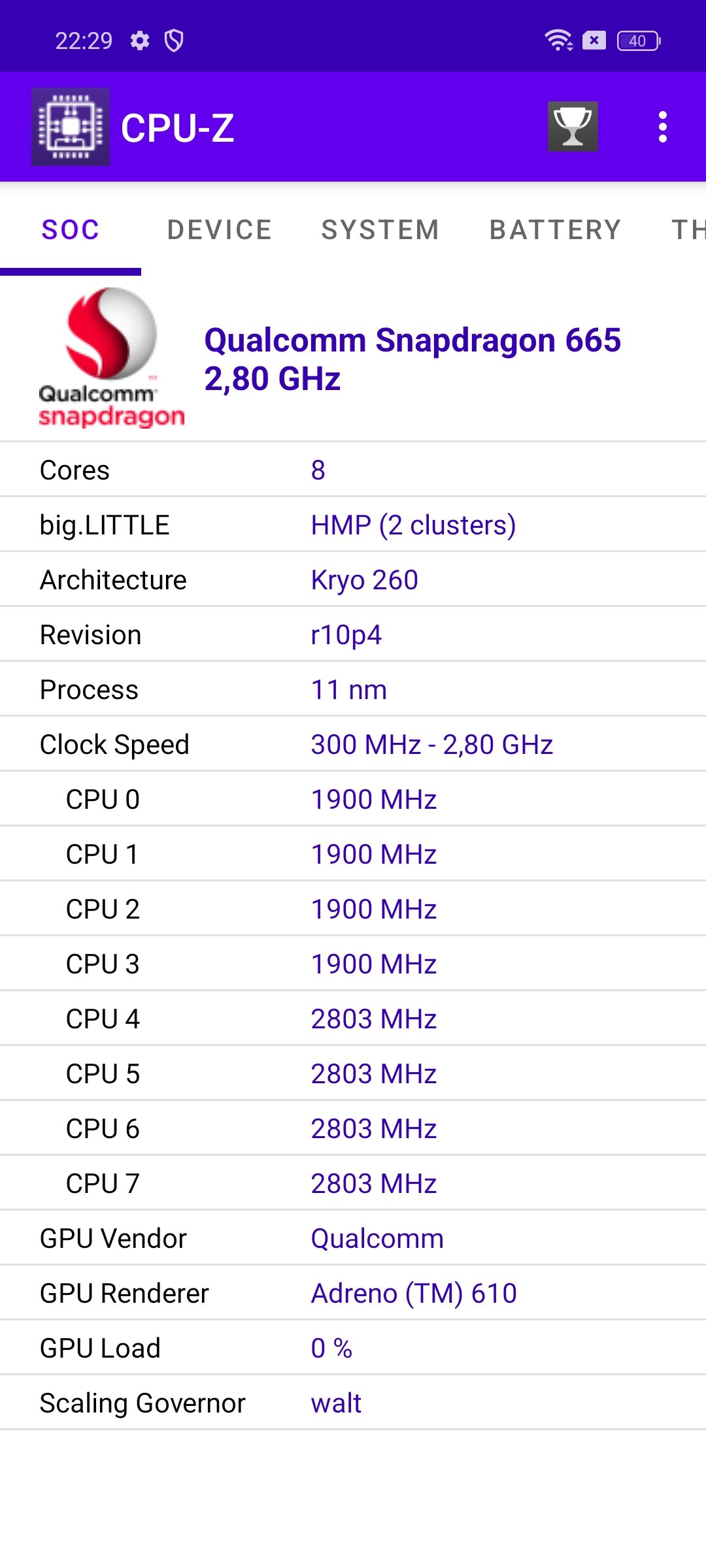The width and height of the screenshot is (706, 1568).
Task: Tap the shield icon in status bar
Action: [x=174, y=41]
